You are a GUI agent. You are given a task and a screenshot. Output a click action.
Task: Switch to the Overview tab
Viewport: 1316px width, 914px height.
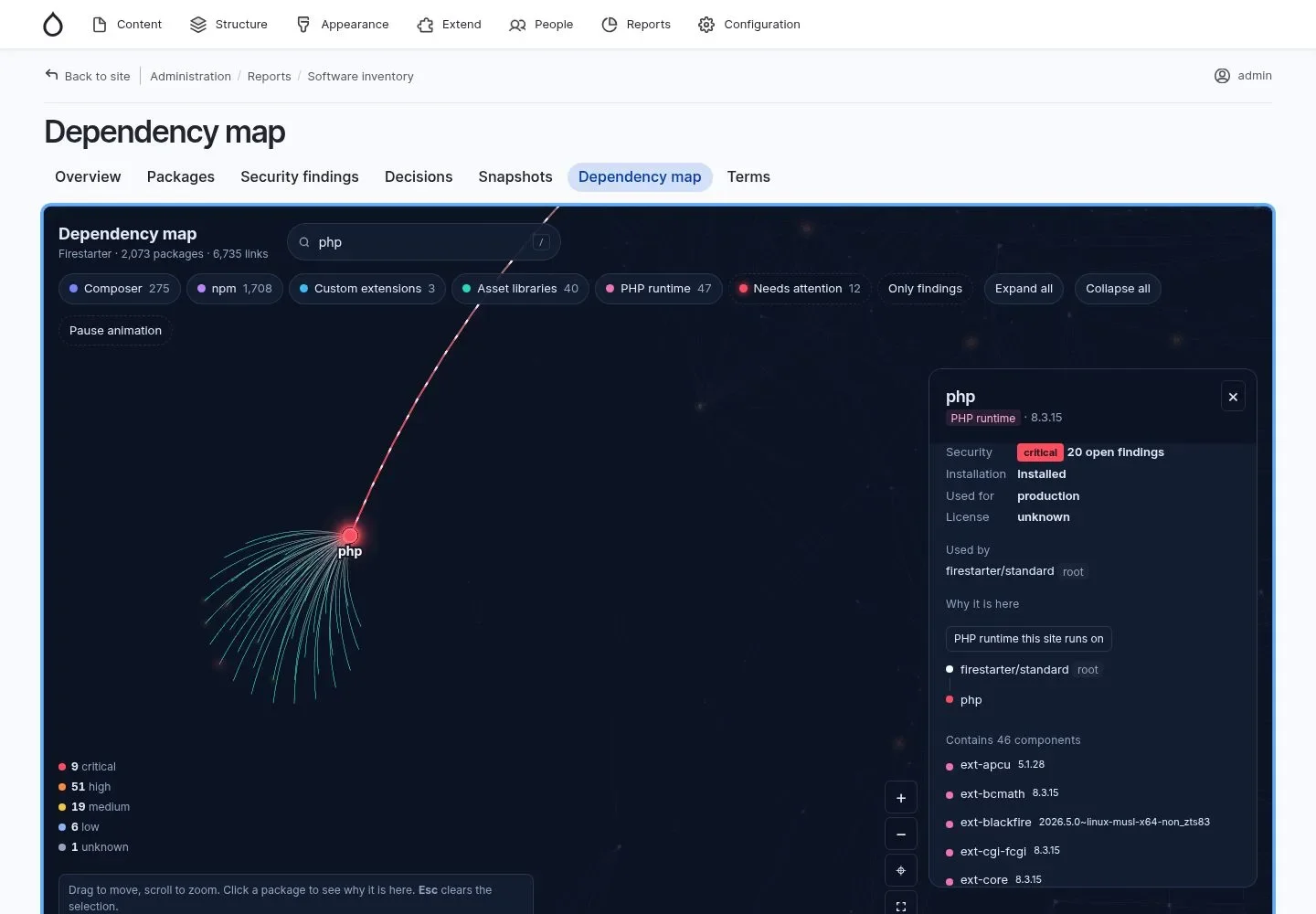[88, 177]
